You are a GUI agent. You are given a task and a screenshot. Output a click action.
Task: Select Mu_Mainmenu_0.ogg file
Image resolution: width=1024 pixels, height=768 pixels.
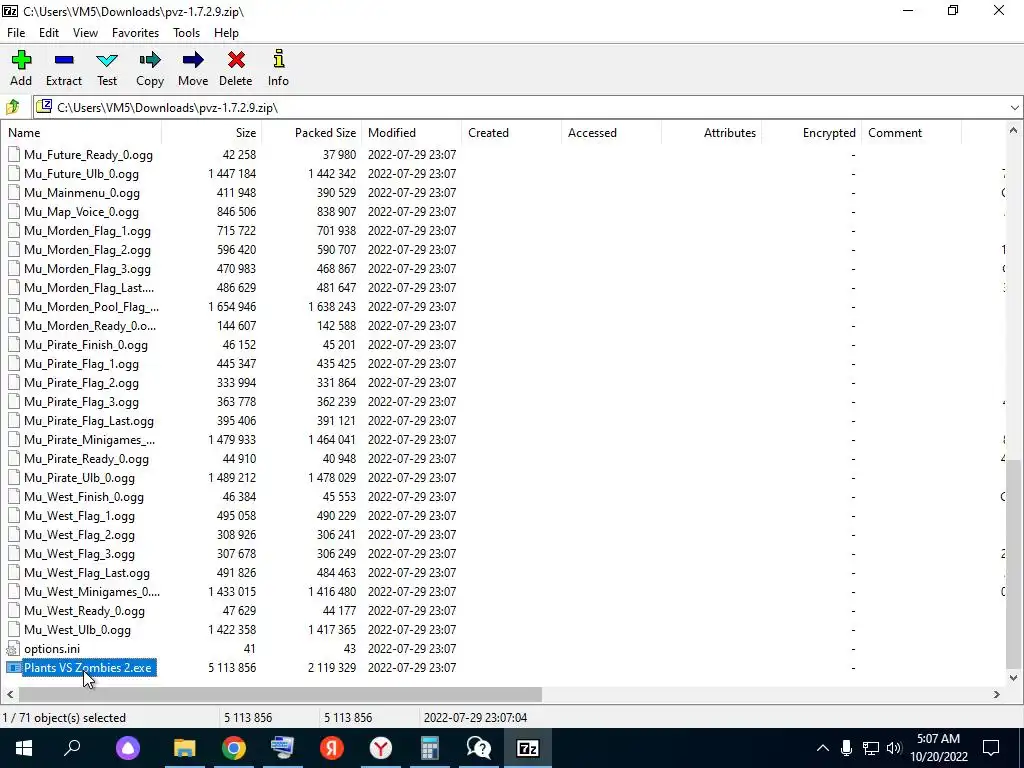pos(82,193)
